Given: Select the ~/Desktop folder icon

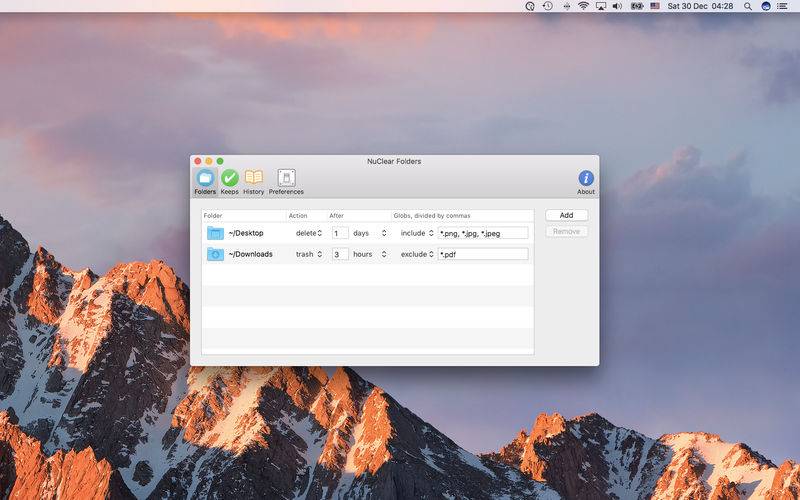Looking at the screenshot, I should click(215, 233).
